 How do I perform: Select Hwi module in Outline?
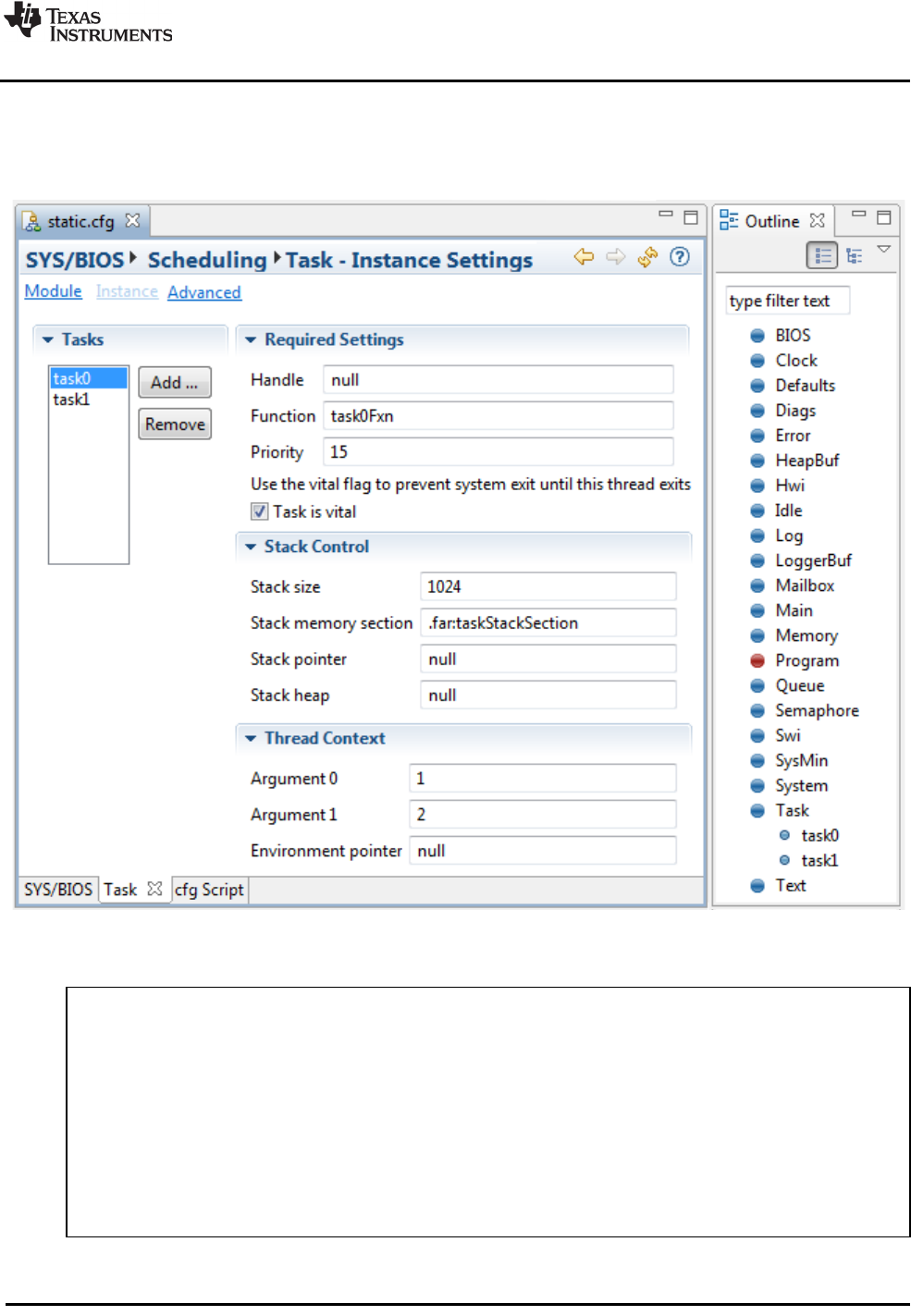790,486
